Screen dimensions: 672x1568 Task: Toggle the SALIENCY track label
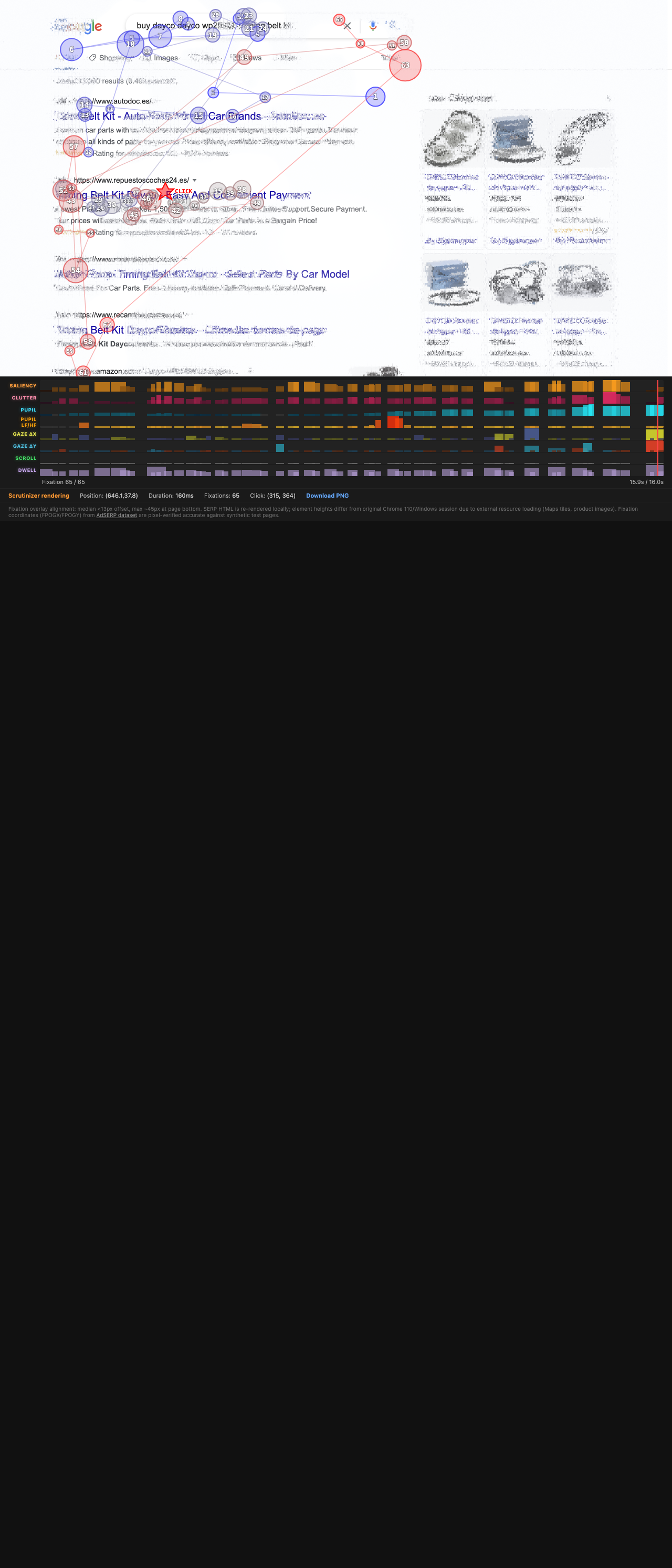[x=23, y=386]
